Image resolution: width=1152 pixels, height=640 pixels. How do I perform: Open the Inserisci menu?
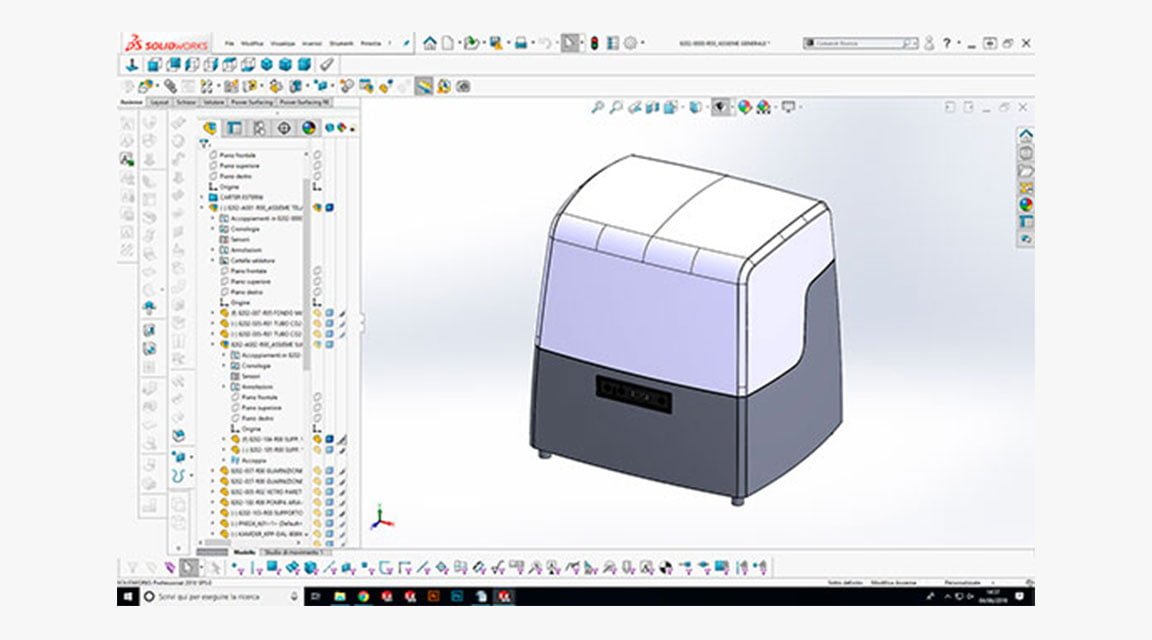312,43
